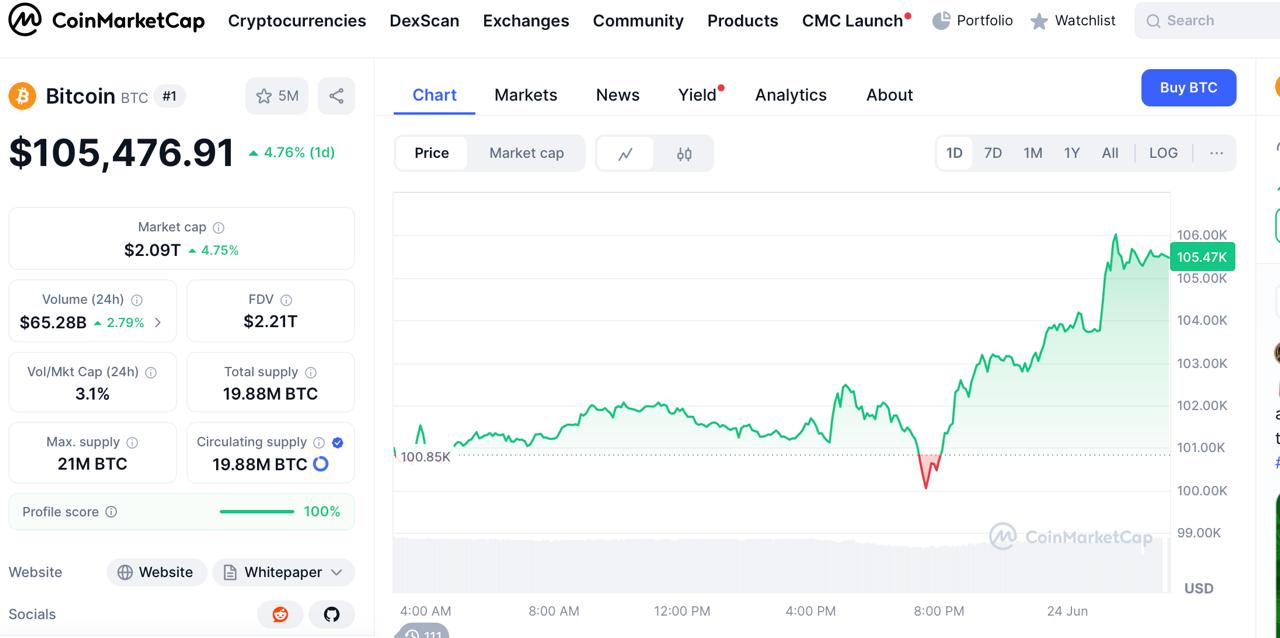
Task: Select the candlestick chart style
Action: [x=684, y=154]
